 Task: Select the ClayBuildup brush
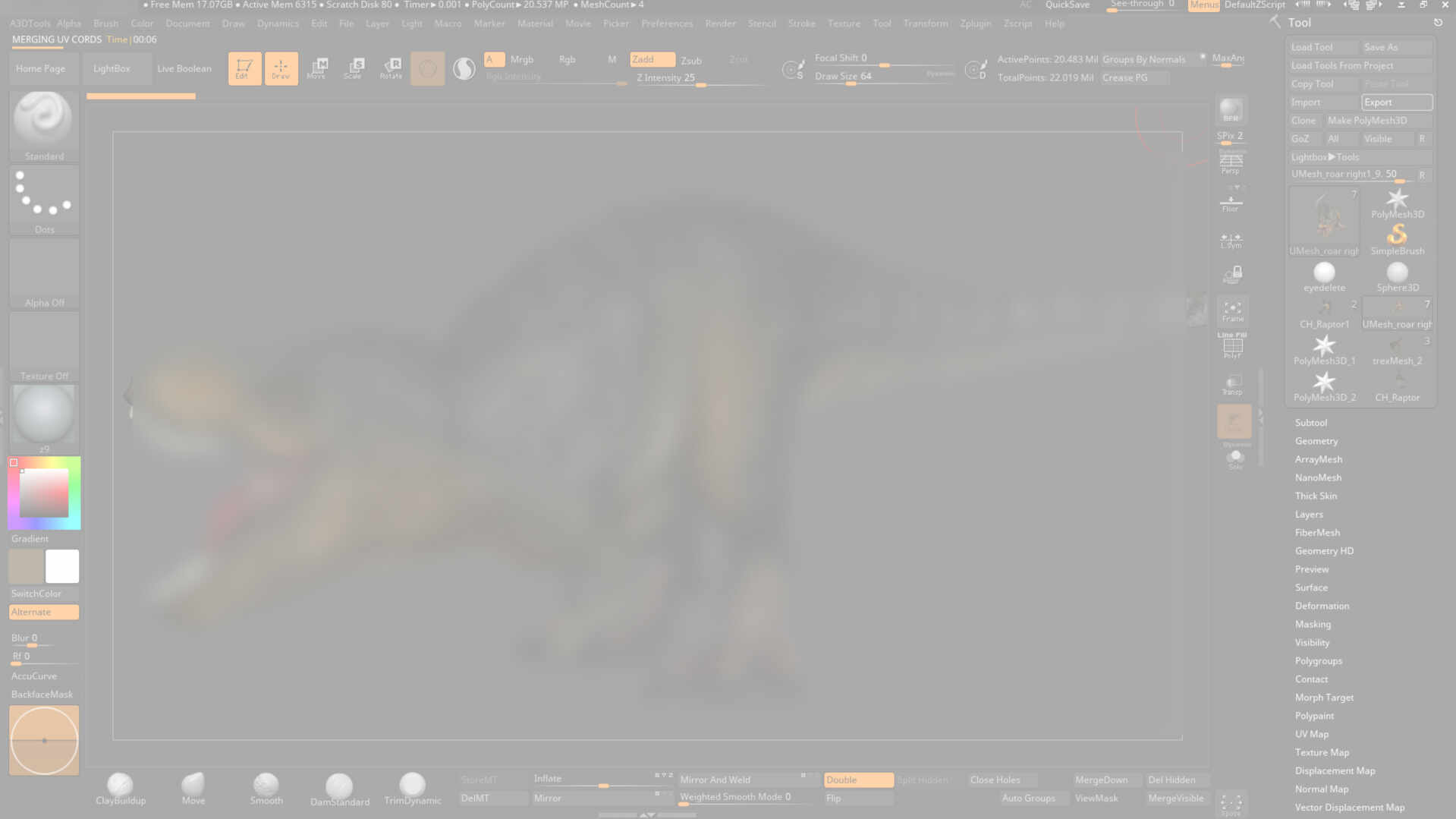tap(120, 786)
